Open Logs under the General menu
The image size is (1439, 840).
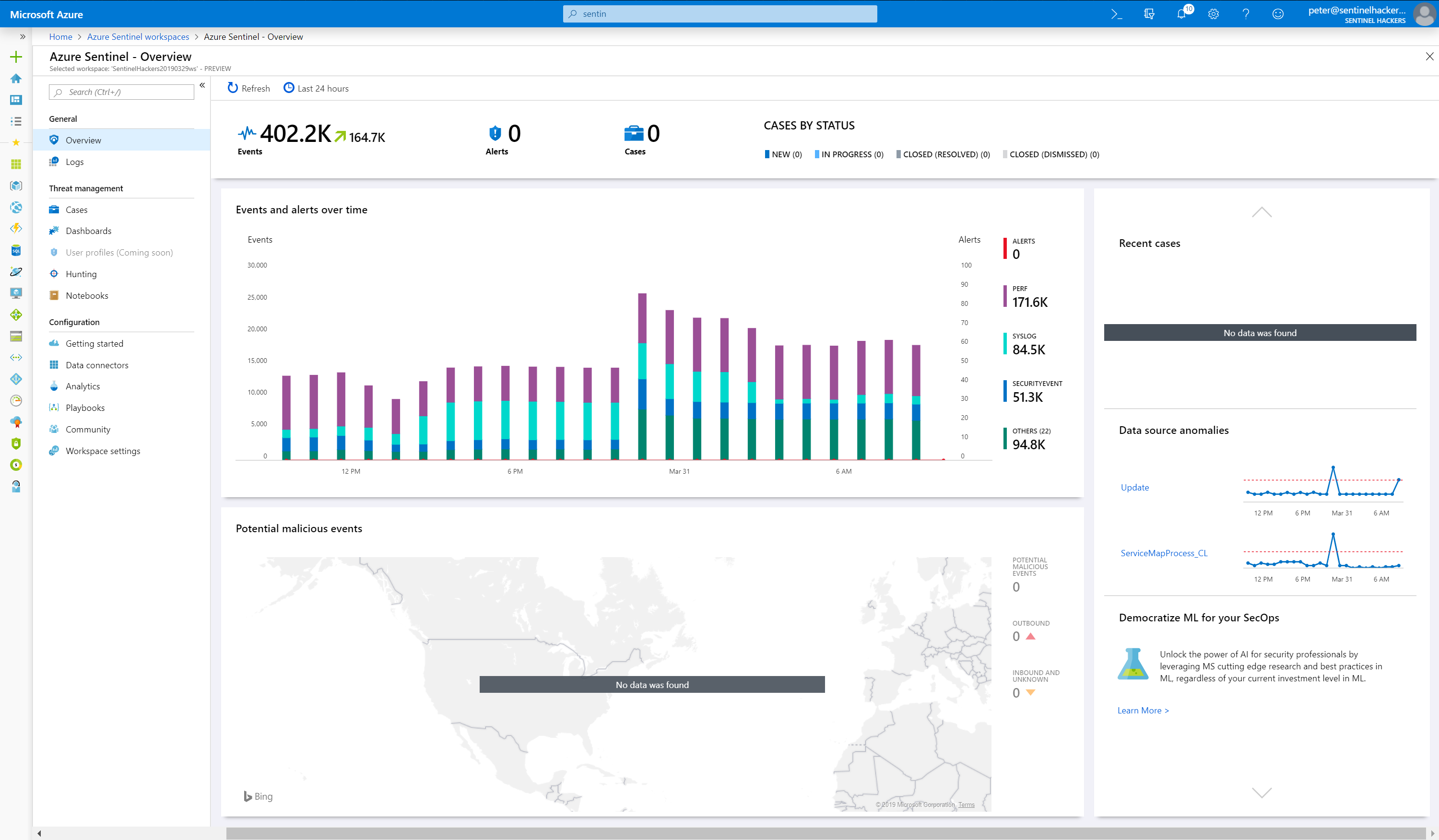coord(74,162)
